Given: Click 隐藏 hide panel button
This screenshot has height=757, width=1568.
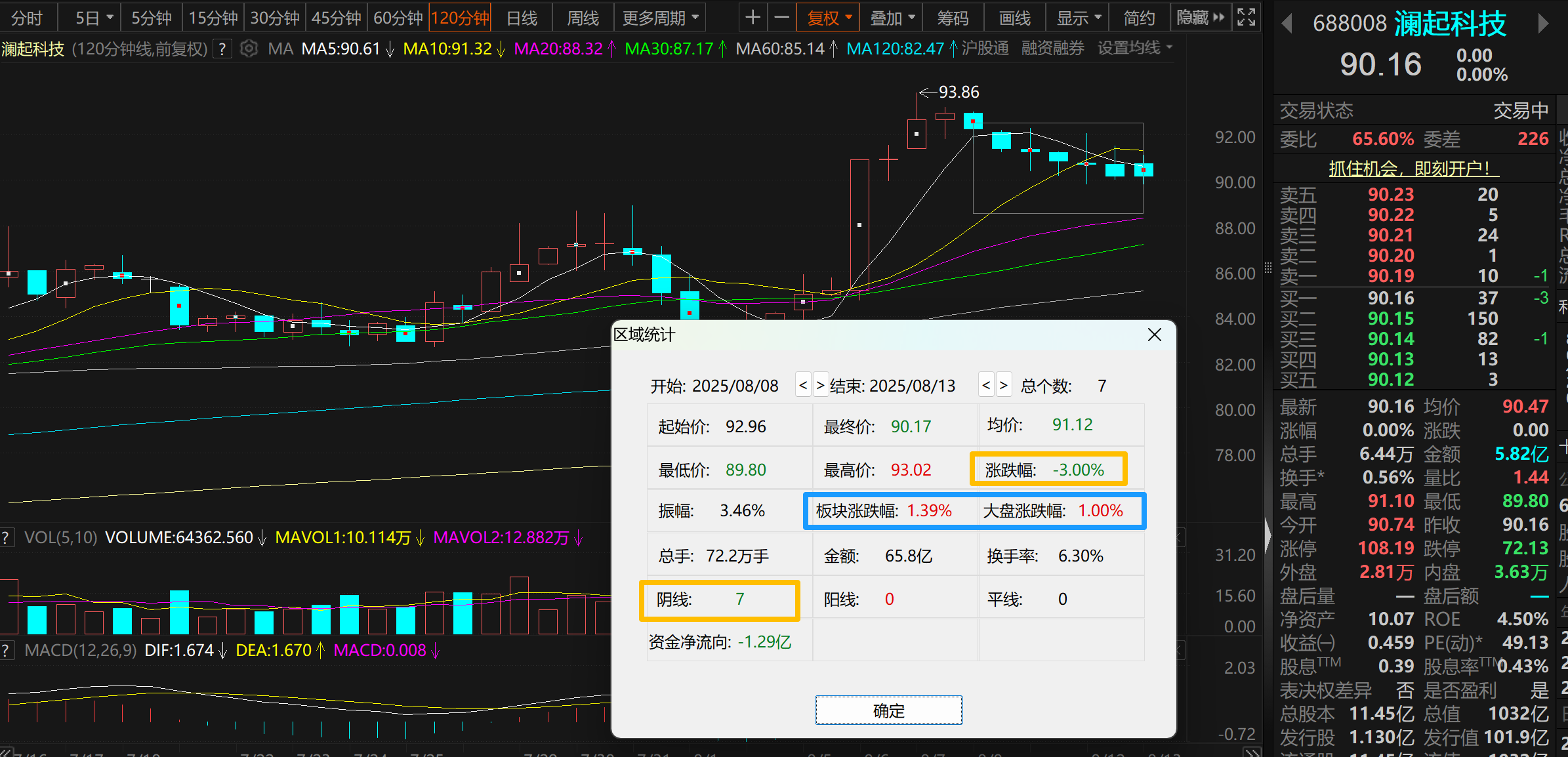Looking at the screenshot, I should (1200, 18).
